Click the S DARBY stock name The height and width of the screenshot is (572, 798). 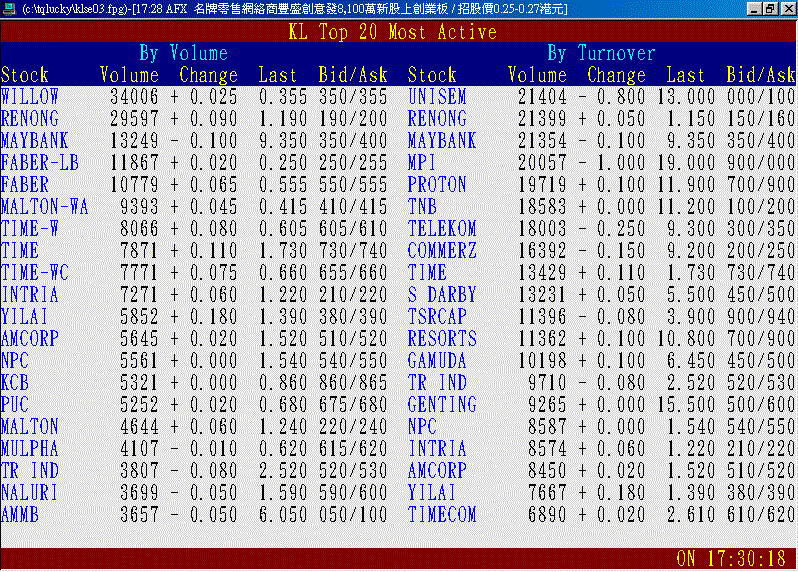pyautogui.click(x=442, y=295)
